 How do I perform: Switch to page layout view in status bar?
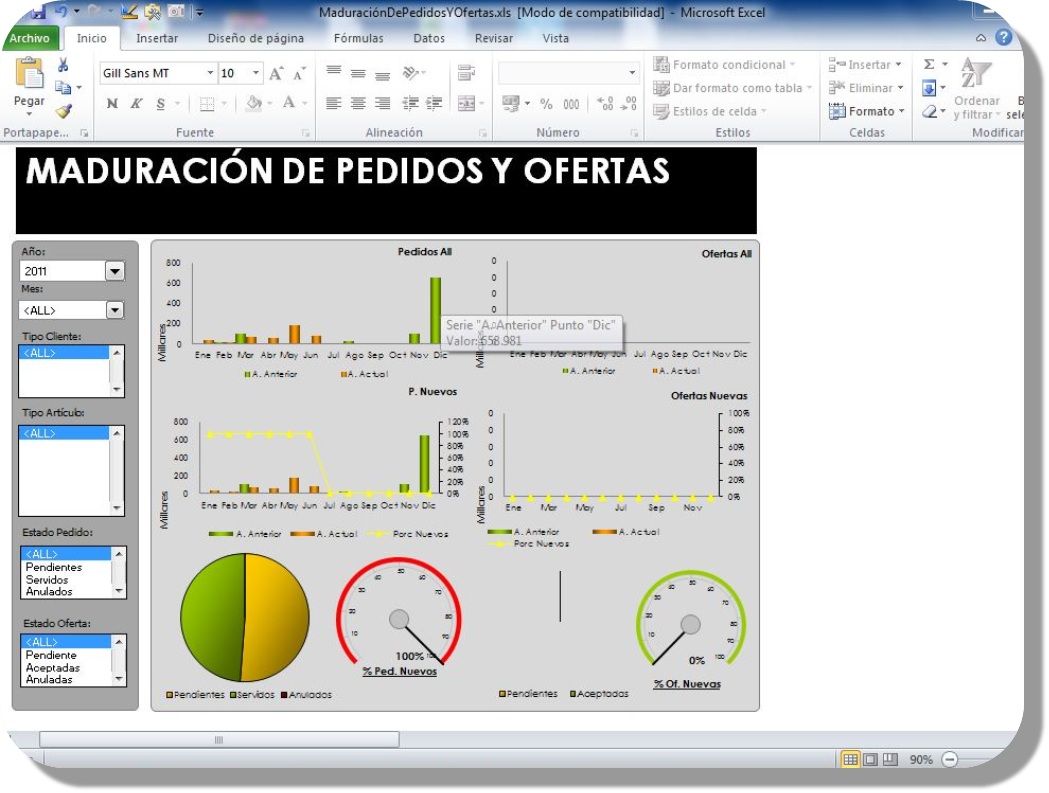click(x=870, y=760)
